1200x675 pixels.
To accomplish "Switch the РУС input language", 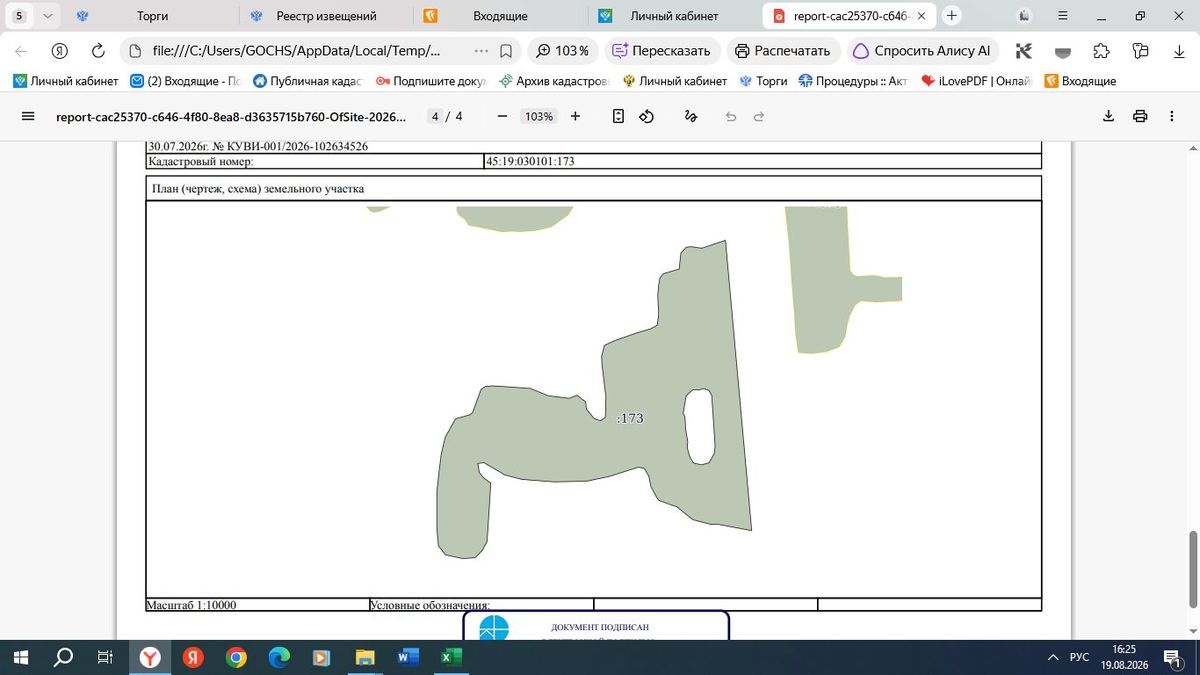I will [1080, 657].
